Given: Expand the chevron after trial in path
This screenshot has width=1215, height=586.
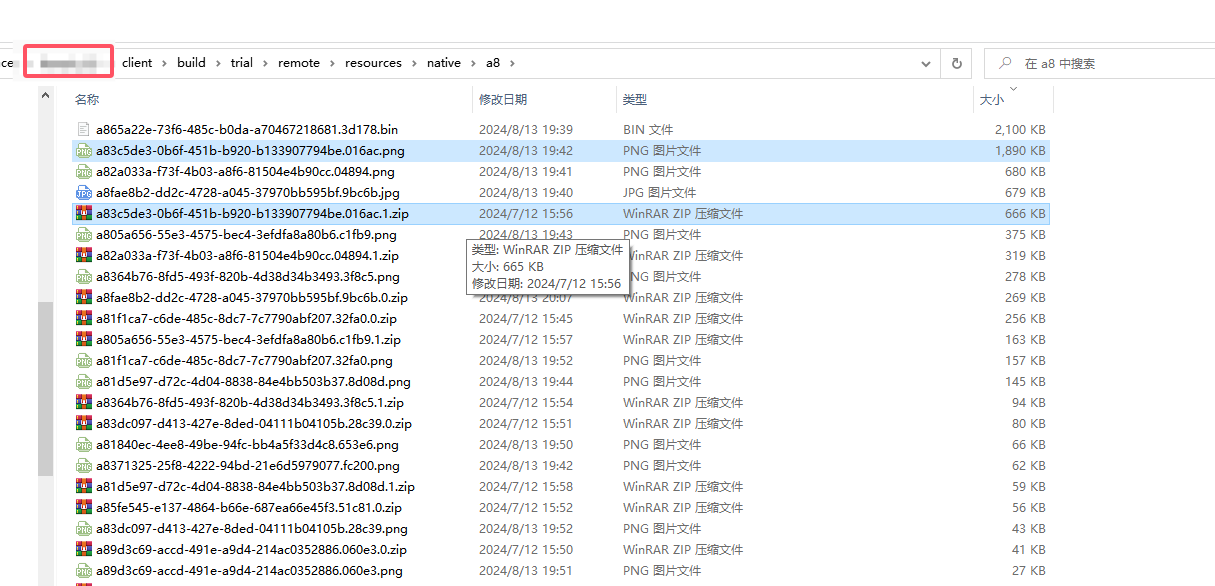Looking at the screenshot, I should tap(266, 63).
